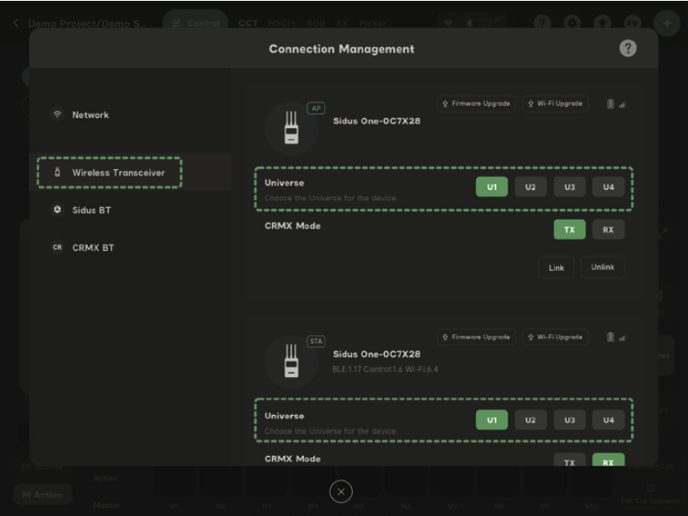Select universe U3 for the AP device
This screenshot has height=516, width=688.
pos(570,187)
